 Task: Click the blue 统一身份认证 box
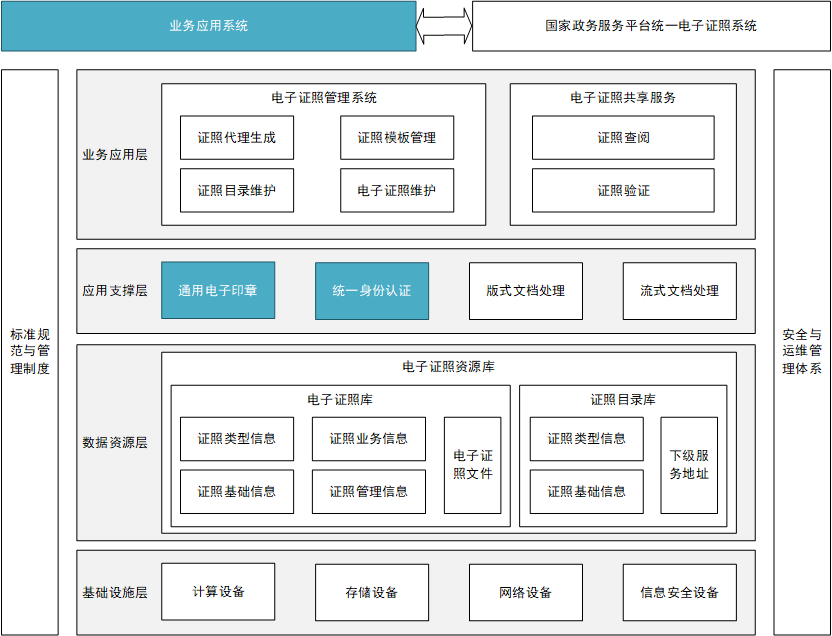(x=372, y=291)
